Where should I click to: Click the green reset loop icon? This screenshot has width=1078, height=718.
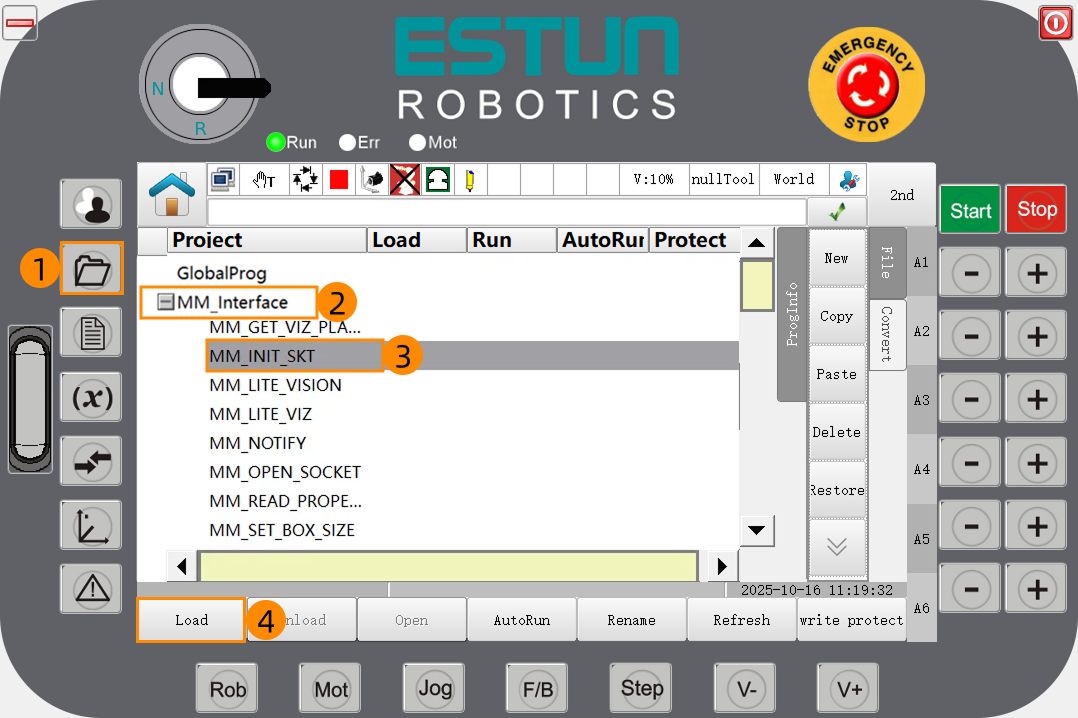coord(438,180)
